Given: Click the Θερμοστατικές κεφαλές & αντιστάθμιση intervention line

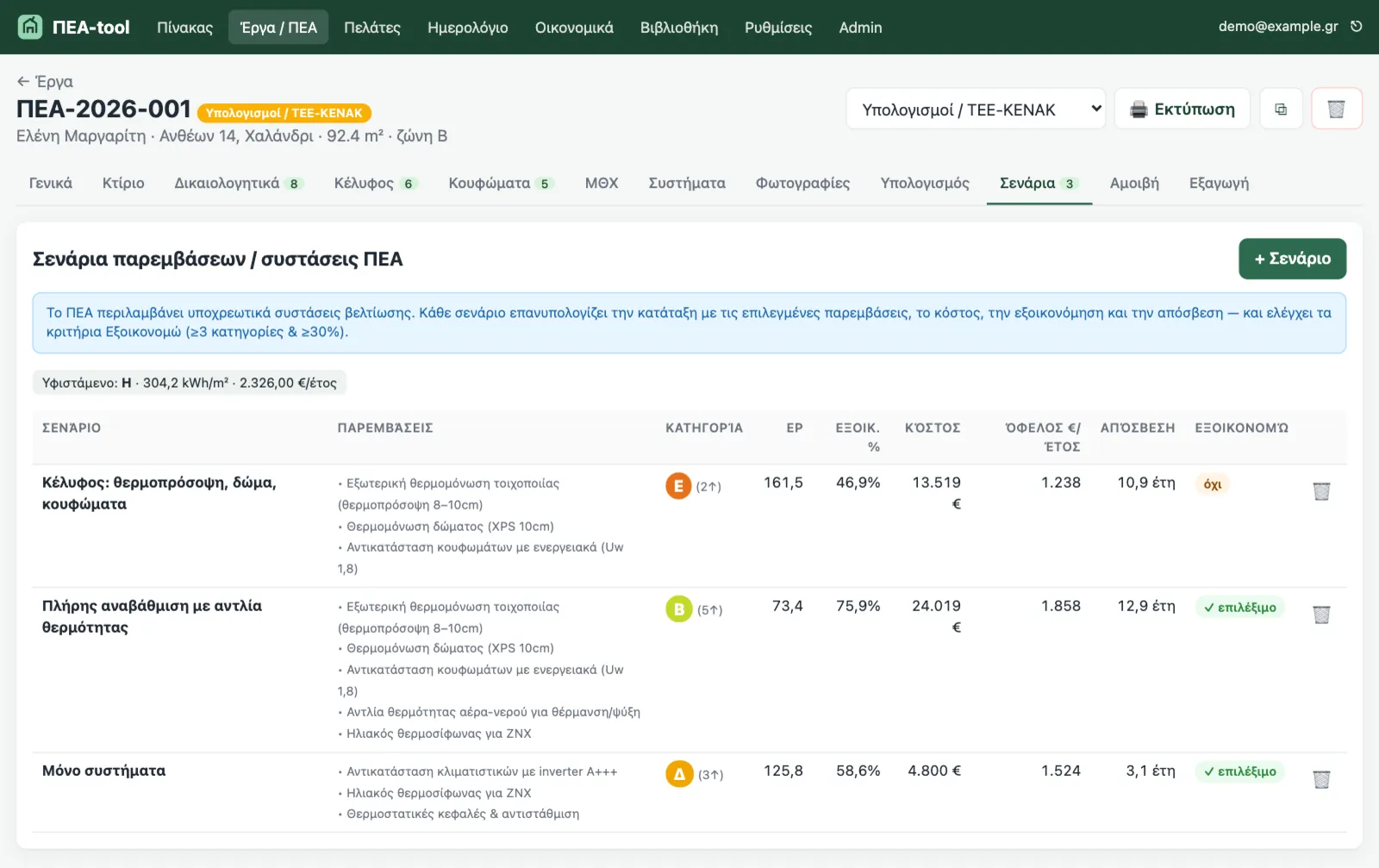Looking at the screenshot, I should (459, 814).
